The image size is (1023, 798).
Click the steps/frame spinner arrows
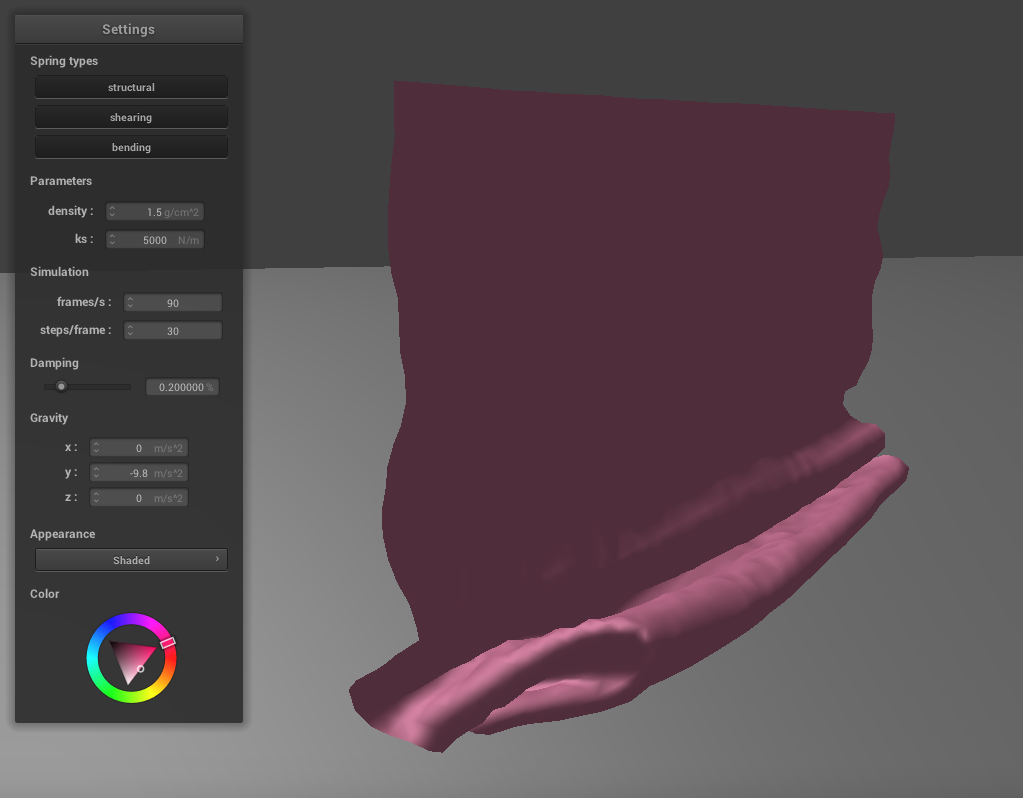130,331
